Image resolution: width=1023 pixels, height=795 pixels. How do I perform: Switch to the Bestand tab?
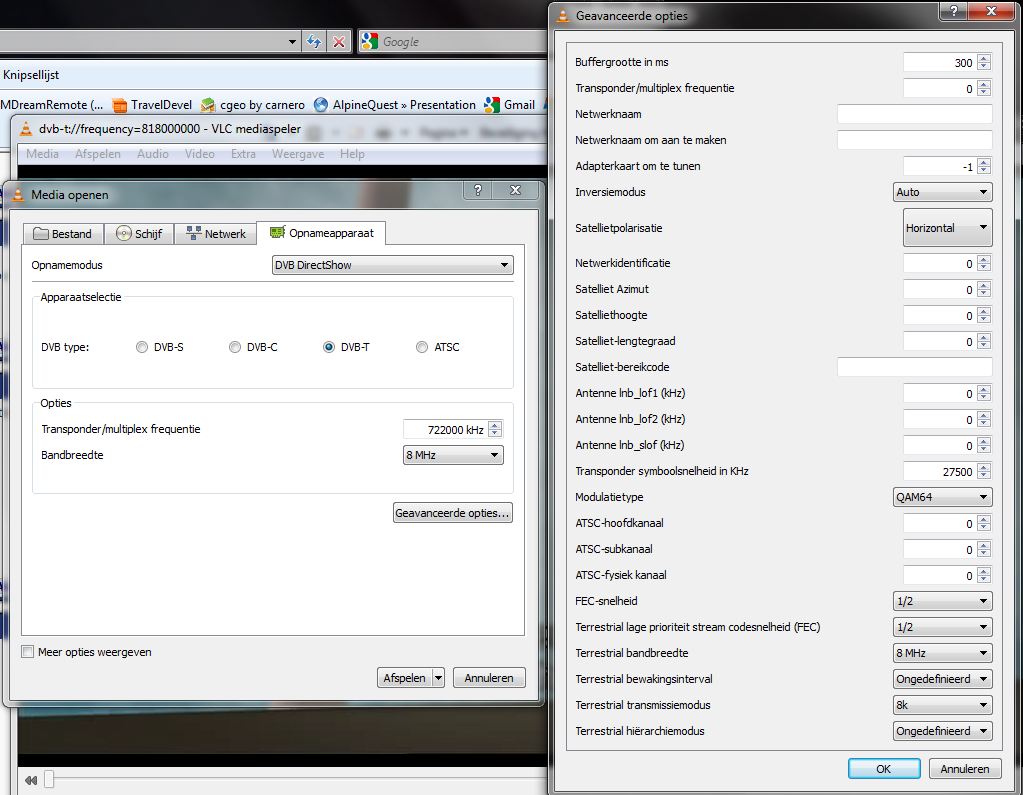pos(62,234)
